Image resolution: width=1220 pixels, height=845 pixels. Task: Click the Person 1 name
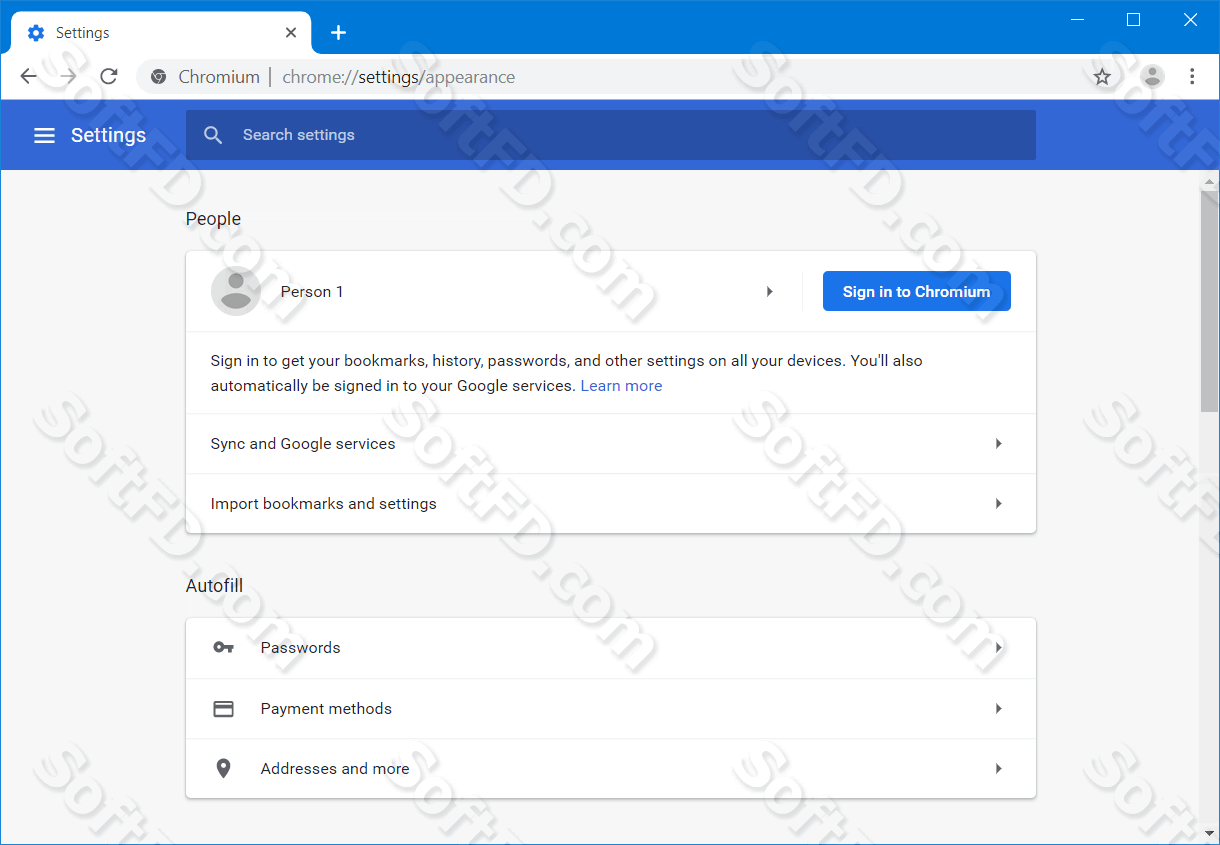click(312, 292)
